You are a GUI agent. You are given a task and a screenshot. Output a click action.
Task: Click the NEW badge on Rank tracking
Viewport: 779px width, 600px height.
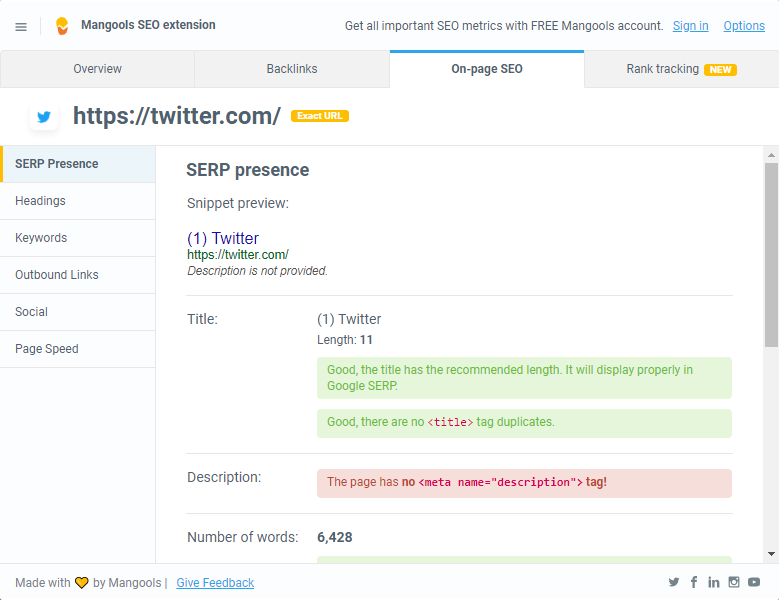(x=720, y=70)
